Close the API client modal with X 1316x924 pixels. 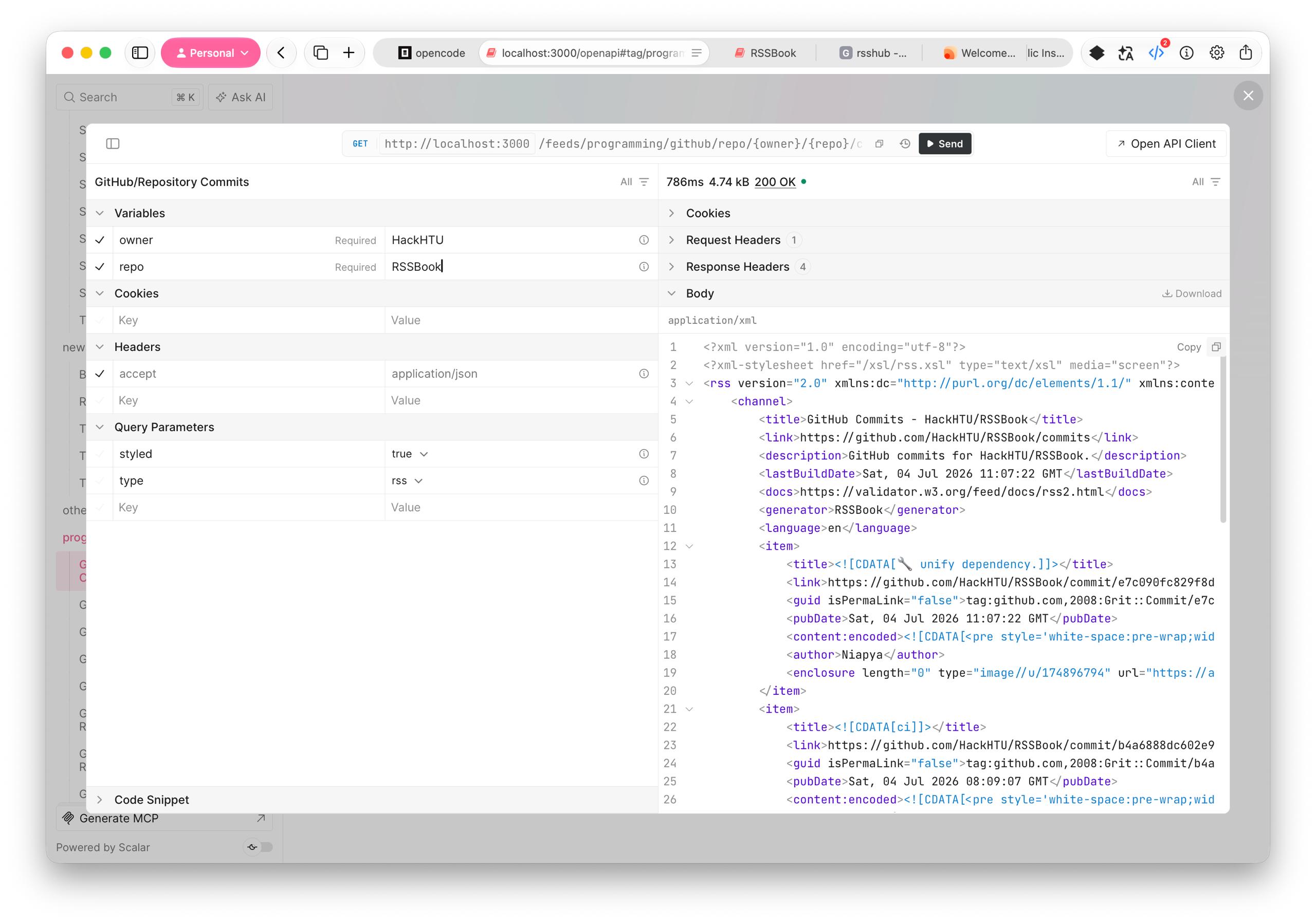[x=1248, y=96]
